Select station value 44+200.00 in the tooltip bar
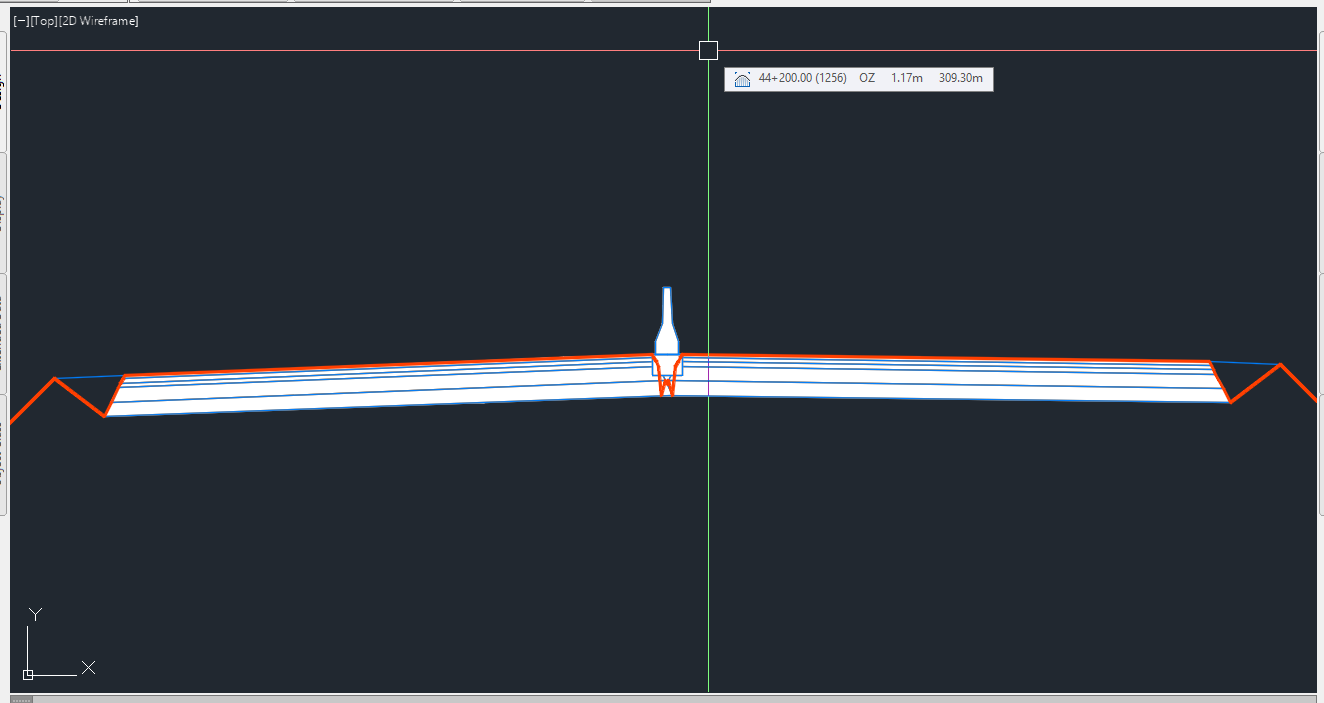1324x703 pixels. 785,78
